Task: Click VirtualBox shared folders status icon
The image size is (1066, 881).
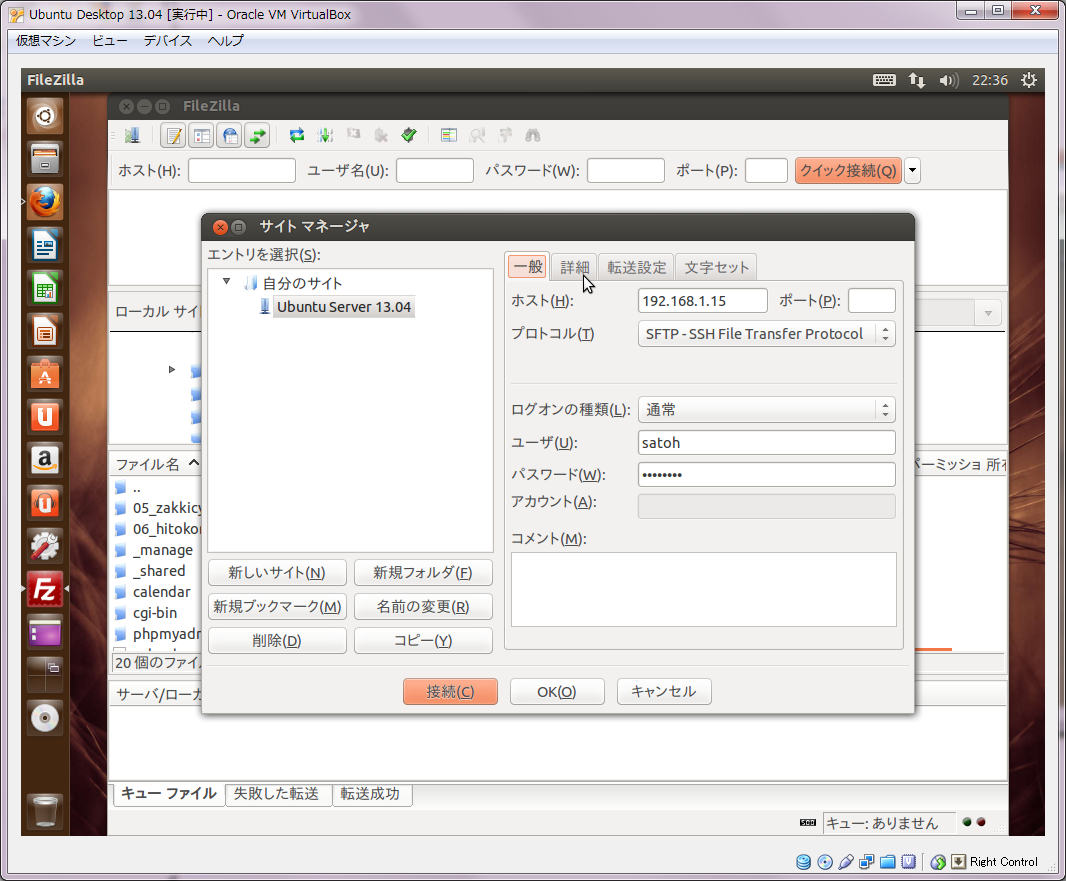Action: [887, 862]
